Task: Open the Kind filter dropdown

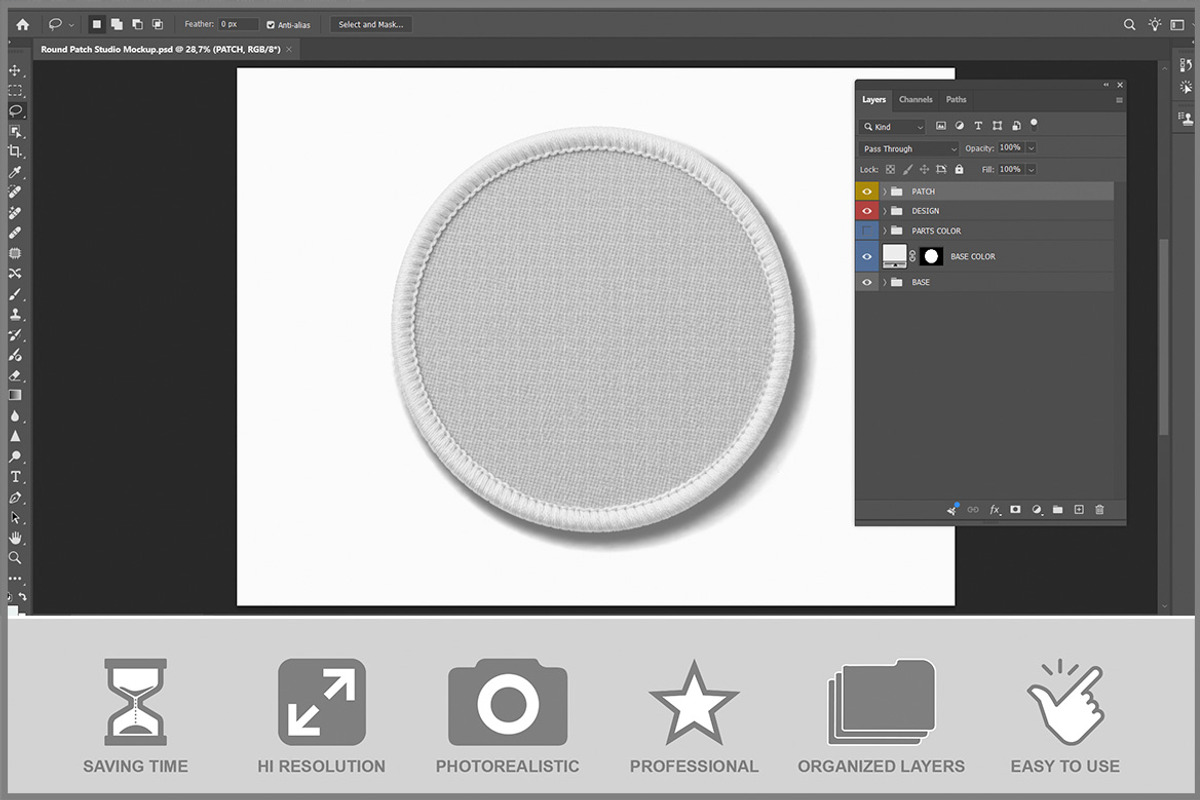Action: (x=893, y=127)
